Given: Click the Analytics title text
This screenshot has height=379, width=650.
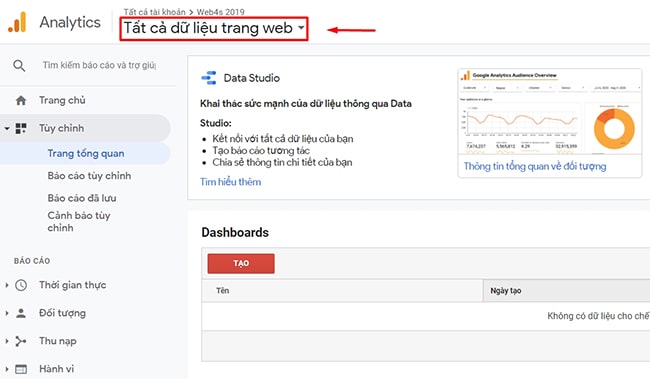Looking at the screenshot, I should click(70, 22).
